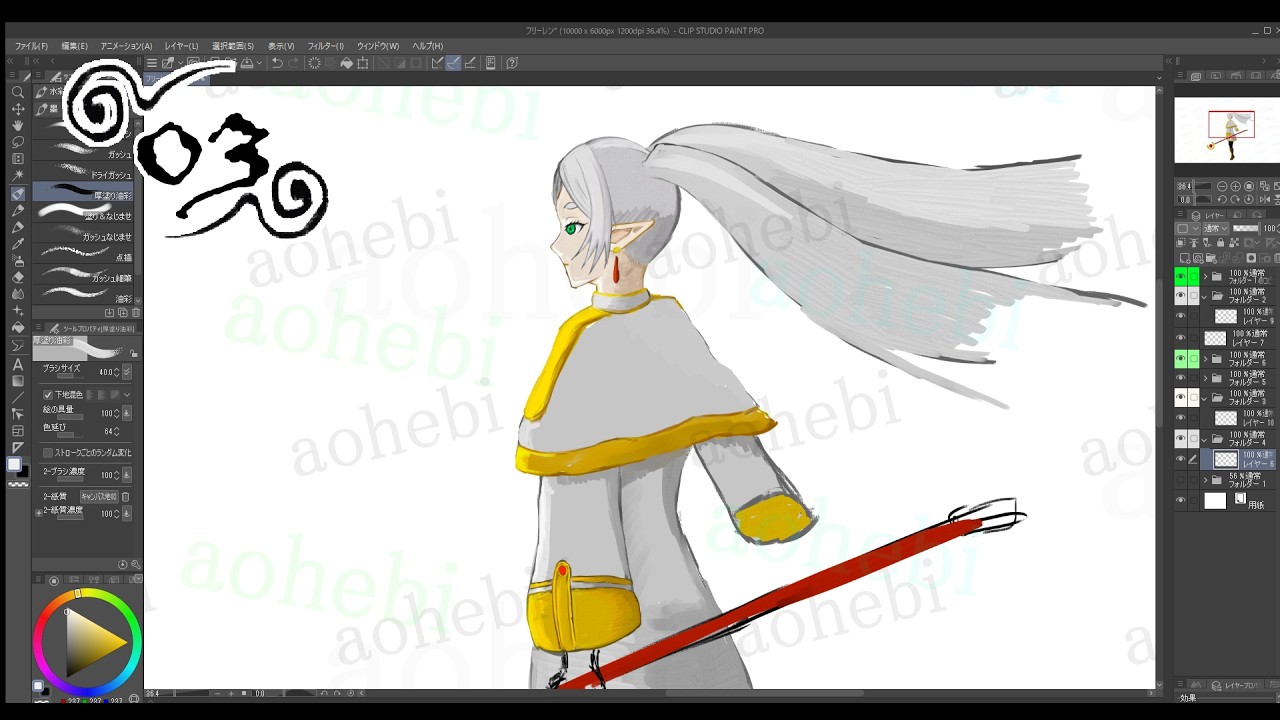Select the Auto select magic wand tool
Viewport: 1280px width, 720px height.
point(17,176)
